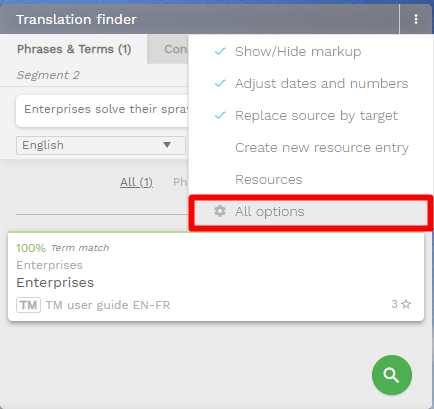Click the Translation finder title bar
This screenshot has height=409, width=434.
[199, 19]
